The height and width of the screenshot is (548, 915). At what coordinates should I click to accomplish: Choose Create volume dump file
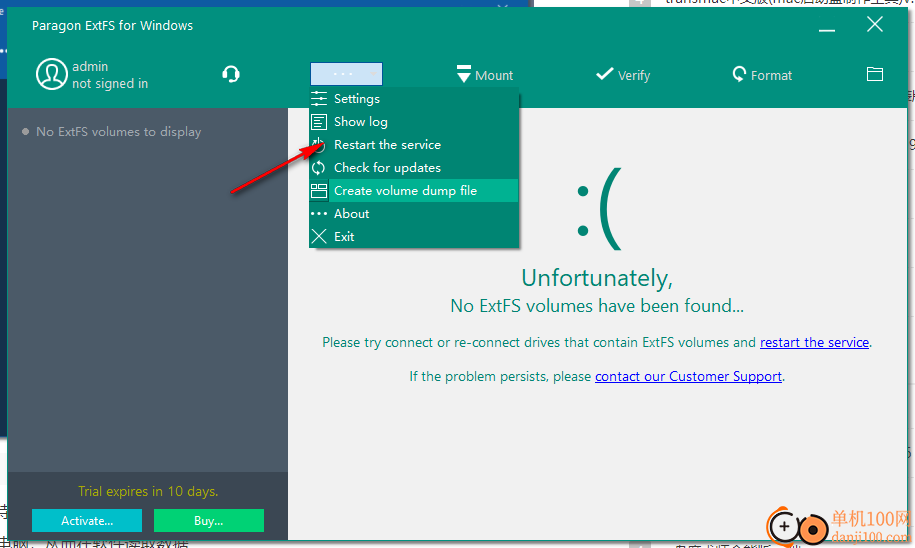[x=414, y=190]
